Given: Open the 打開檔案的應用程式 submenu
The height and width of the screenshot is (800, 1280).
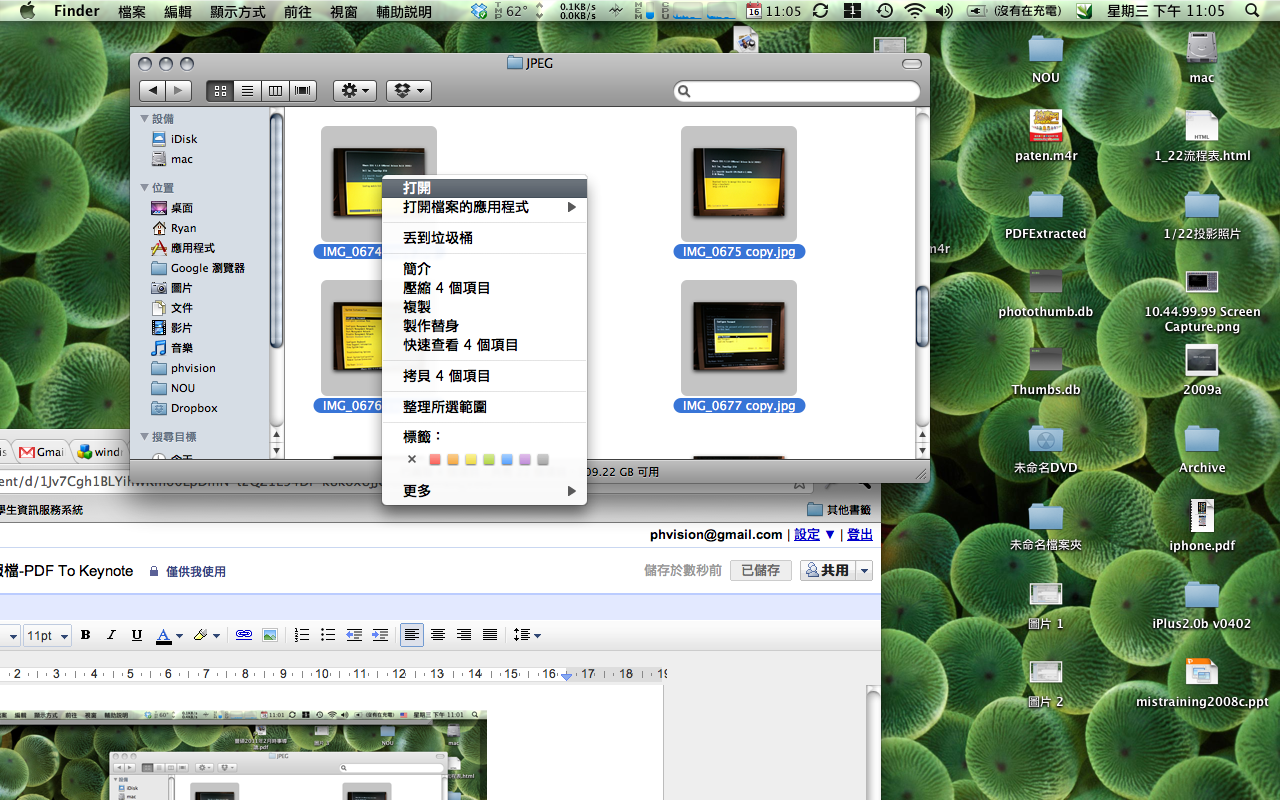Looking at the screenshot, I should pos(484,207).
